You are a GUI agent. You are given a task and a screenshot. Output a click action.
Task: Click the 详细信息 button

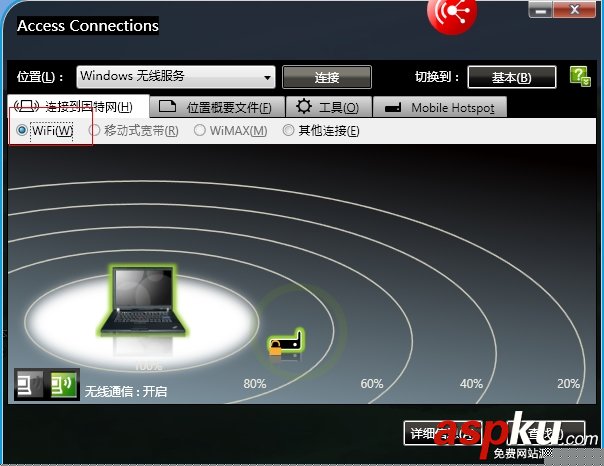click(x=443, y=433)
